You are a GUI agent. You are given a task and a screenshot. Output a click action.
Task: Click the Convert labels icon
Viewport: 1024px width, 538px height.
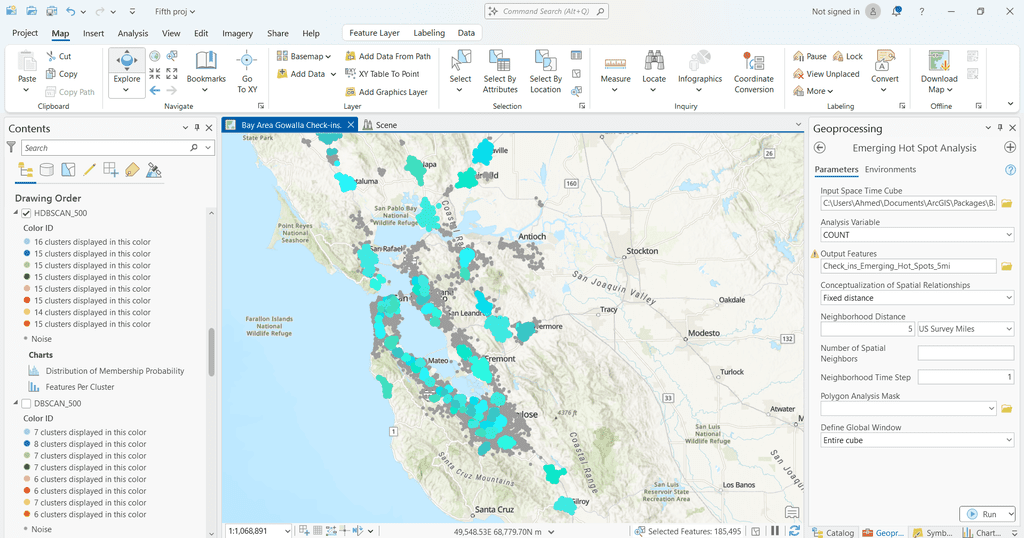885,61
